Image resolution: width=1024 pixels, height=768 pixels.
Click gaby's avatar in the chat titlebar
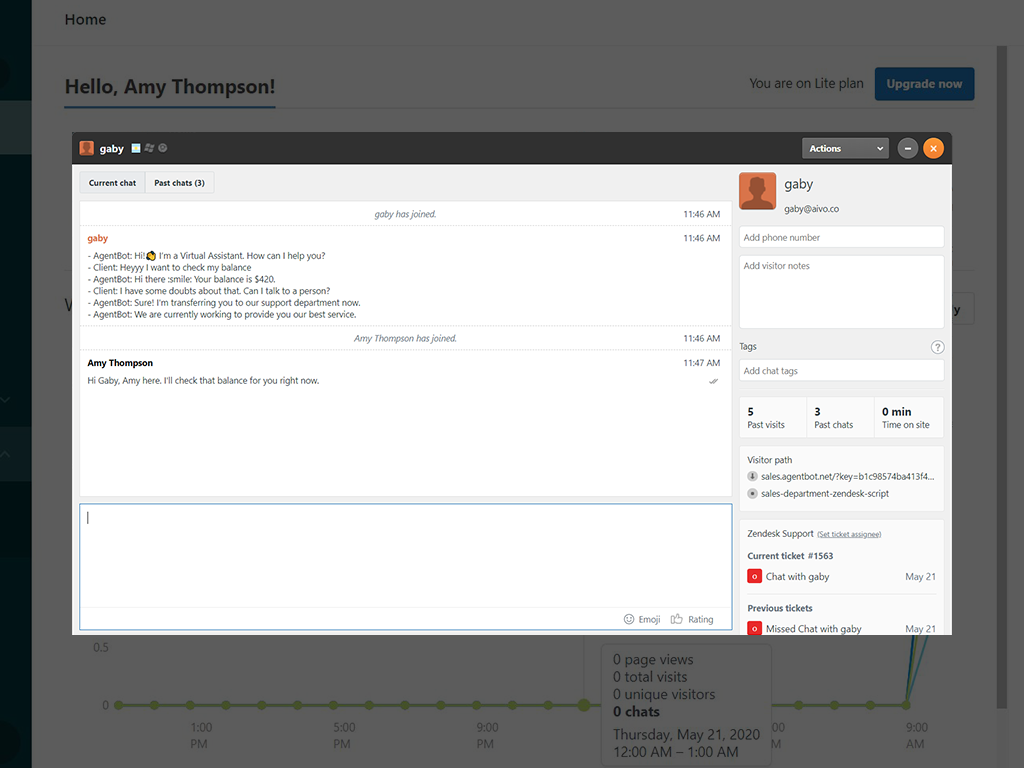point(87,147)
